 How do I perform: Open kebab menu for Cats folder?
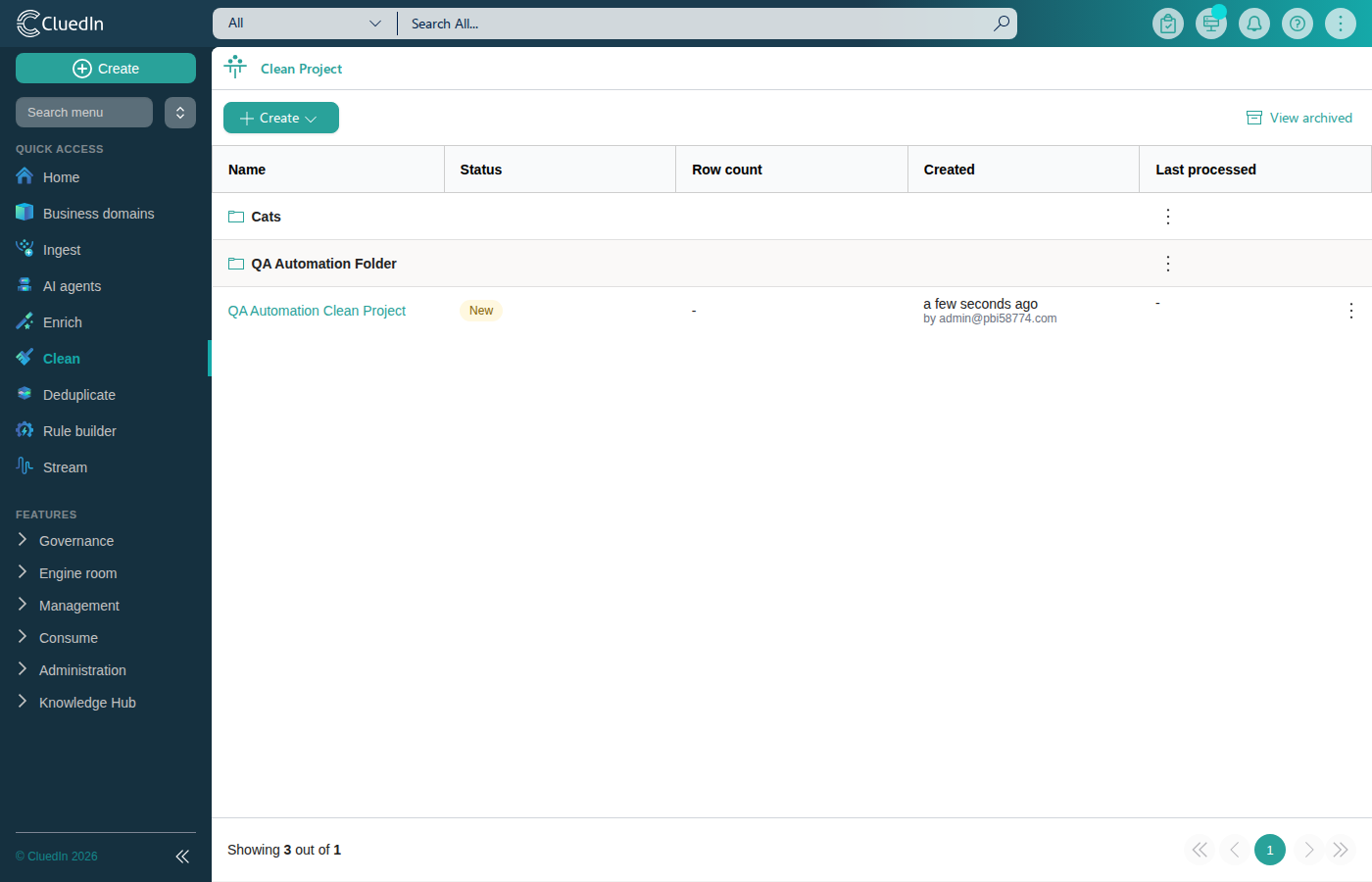coord(1168,217)
